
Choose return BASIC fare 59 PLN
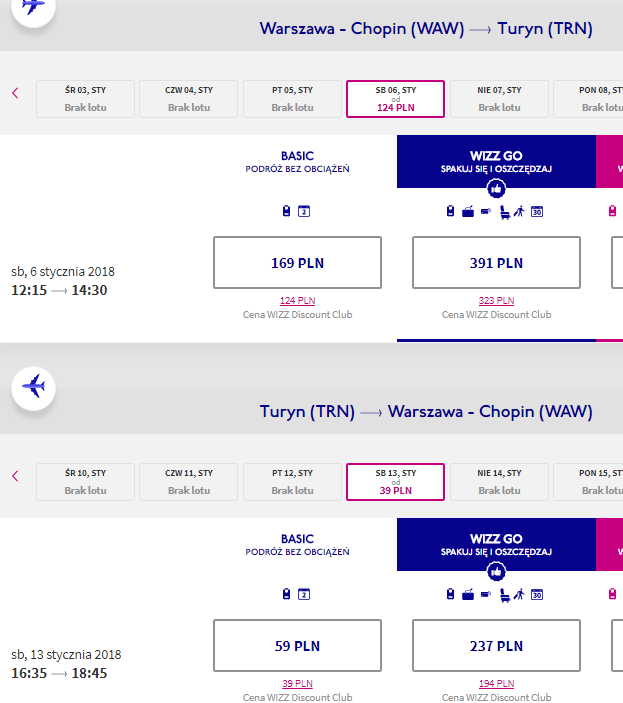click(x=298, y=646)
